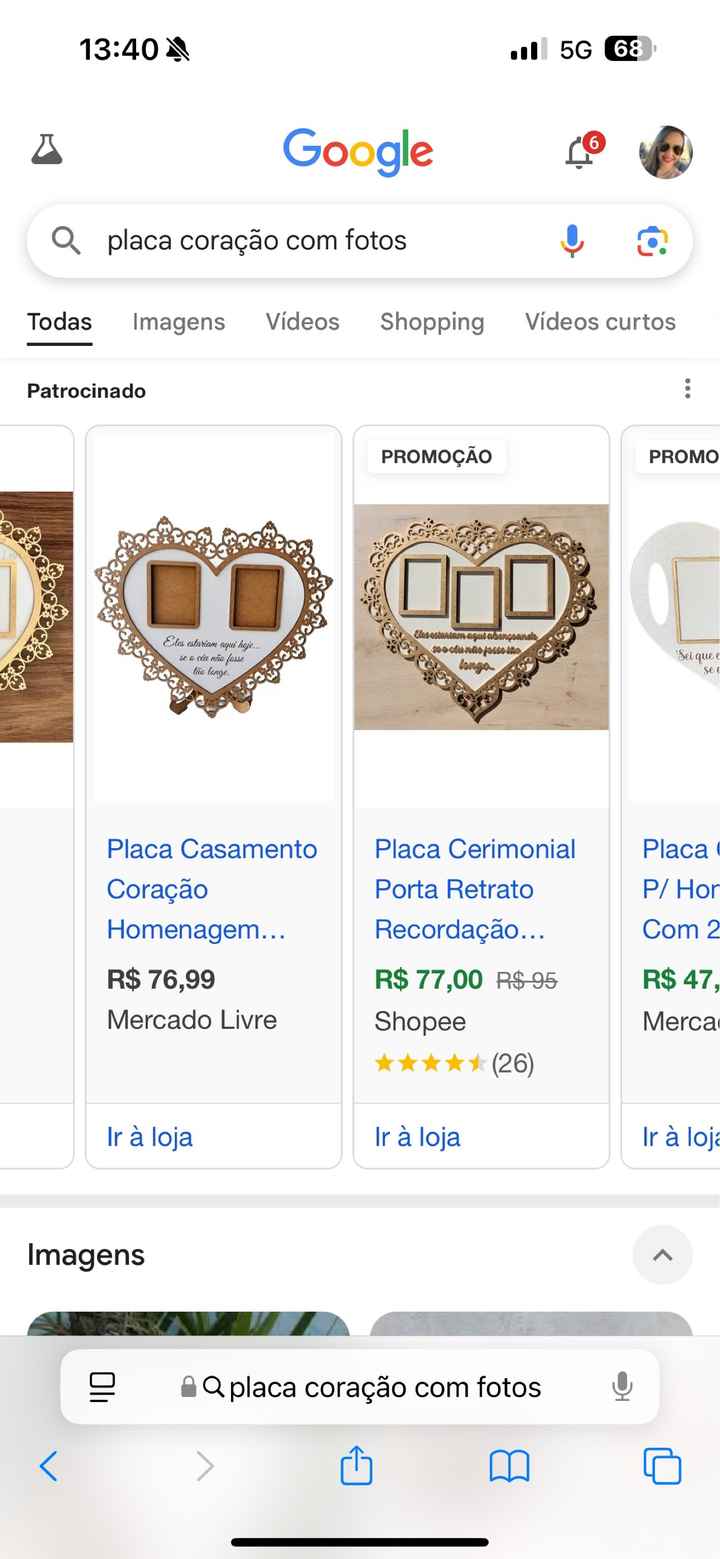Image resolution: width=720 pixels, height=1559 pixels.
Task: Open Placa Casamento Coração Homenagem link
Action: point(211,889)
